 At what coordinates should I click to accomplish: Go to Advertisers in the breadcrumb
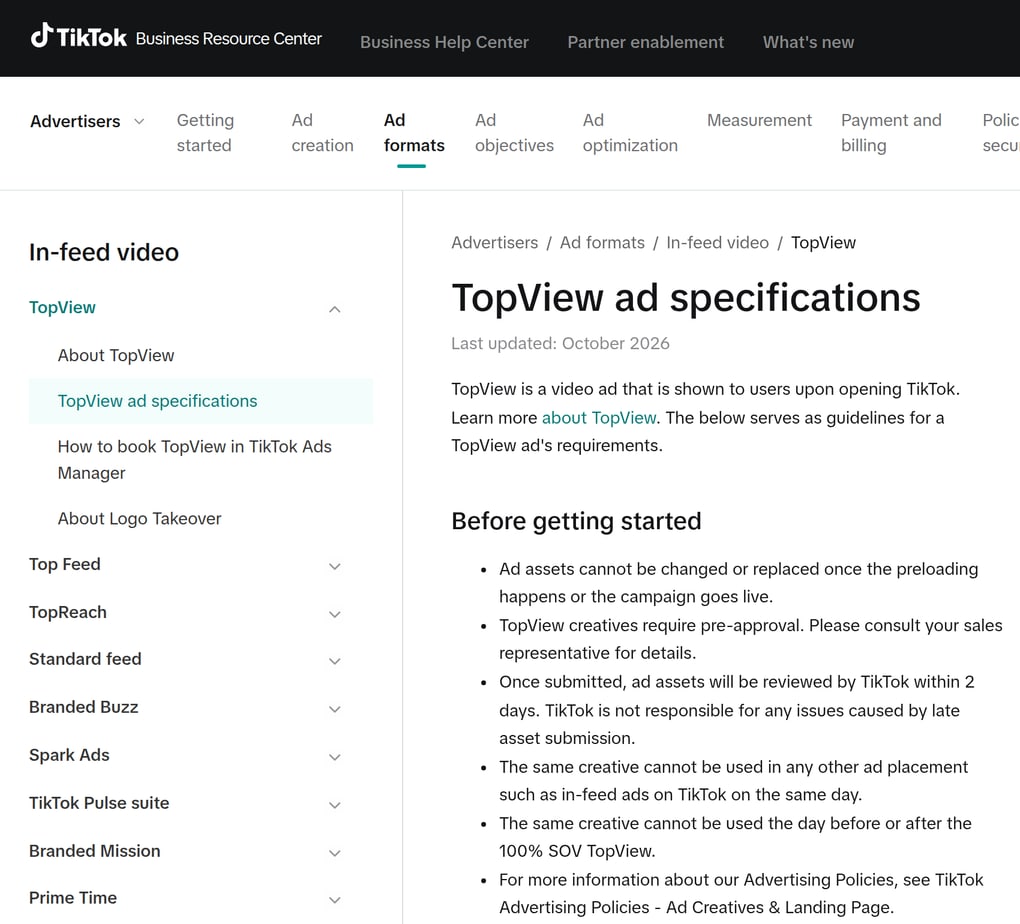point(494,243)
